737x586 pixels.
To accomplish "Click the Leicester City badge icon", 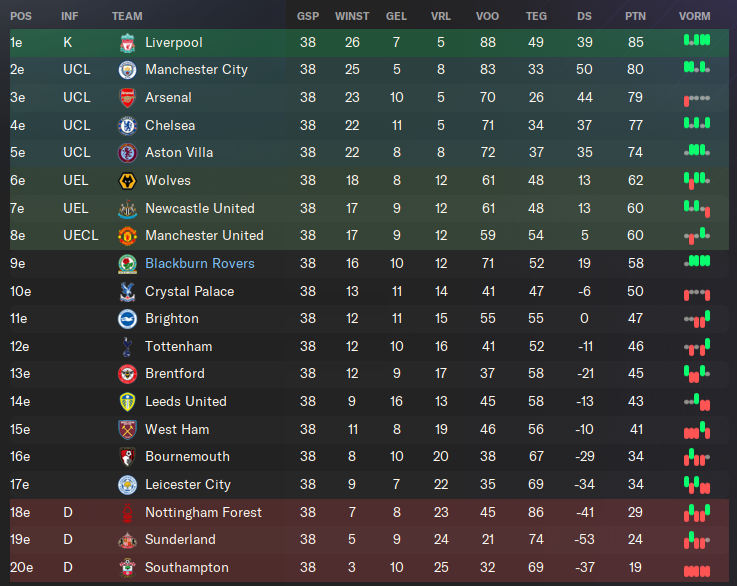I will click(x=127, y=485).
